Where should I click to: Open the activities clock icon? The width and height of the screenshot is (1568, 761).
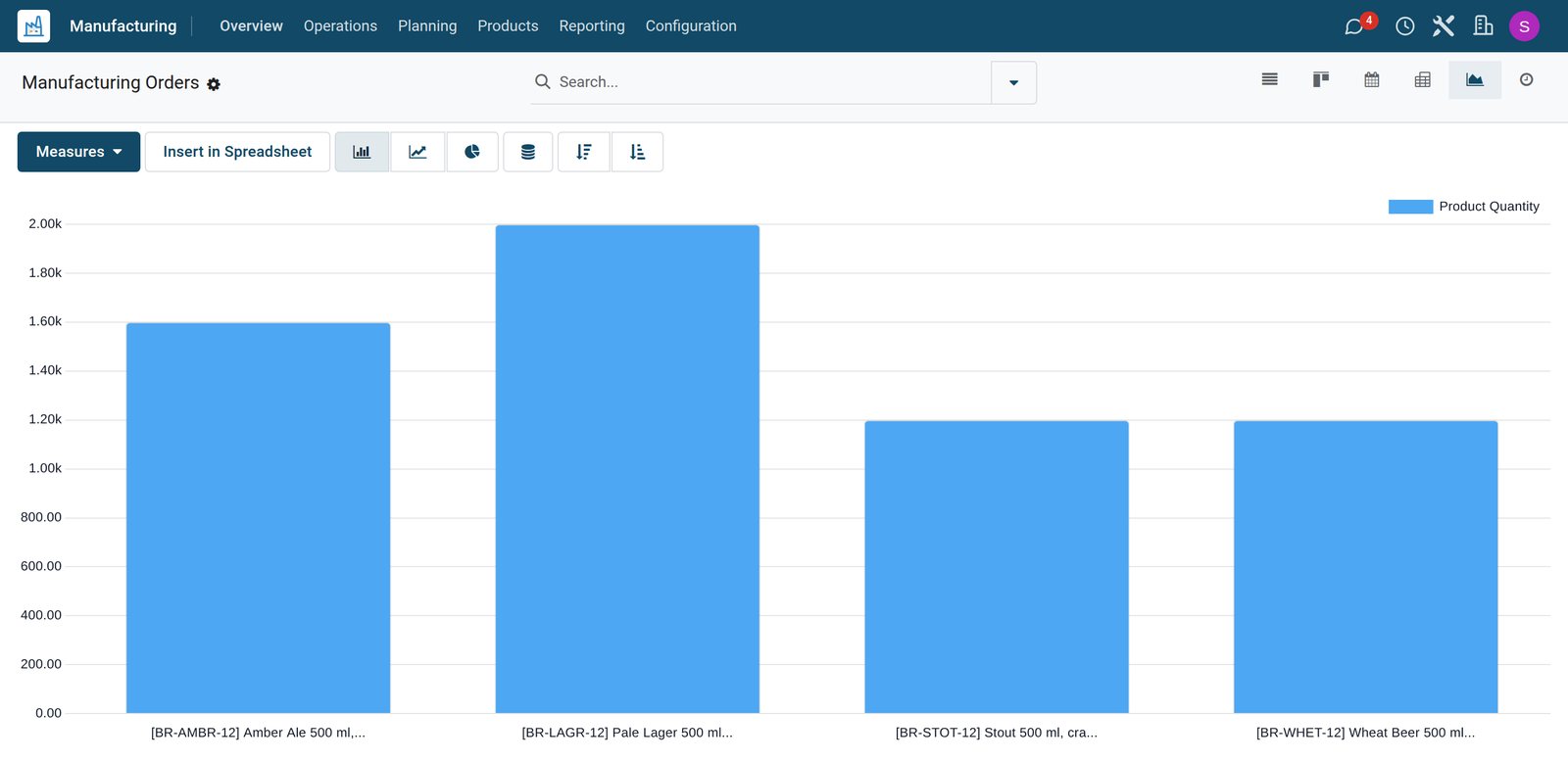[x=1405, y=26]
